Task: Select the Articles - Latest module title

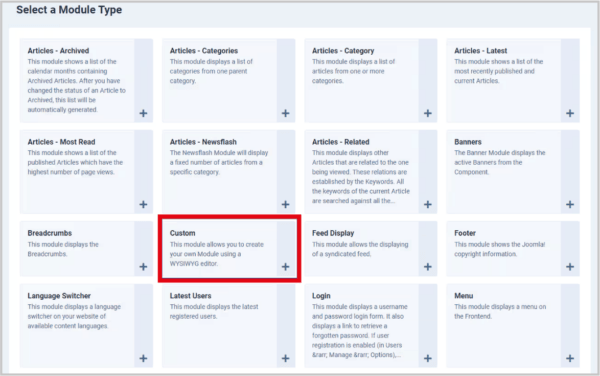Action: (481, 50)
